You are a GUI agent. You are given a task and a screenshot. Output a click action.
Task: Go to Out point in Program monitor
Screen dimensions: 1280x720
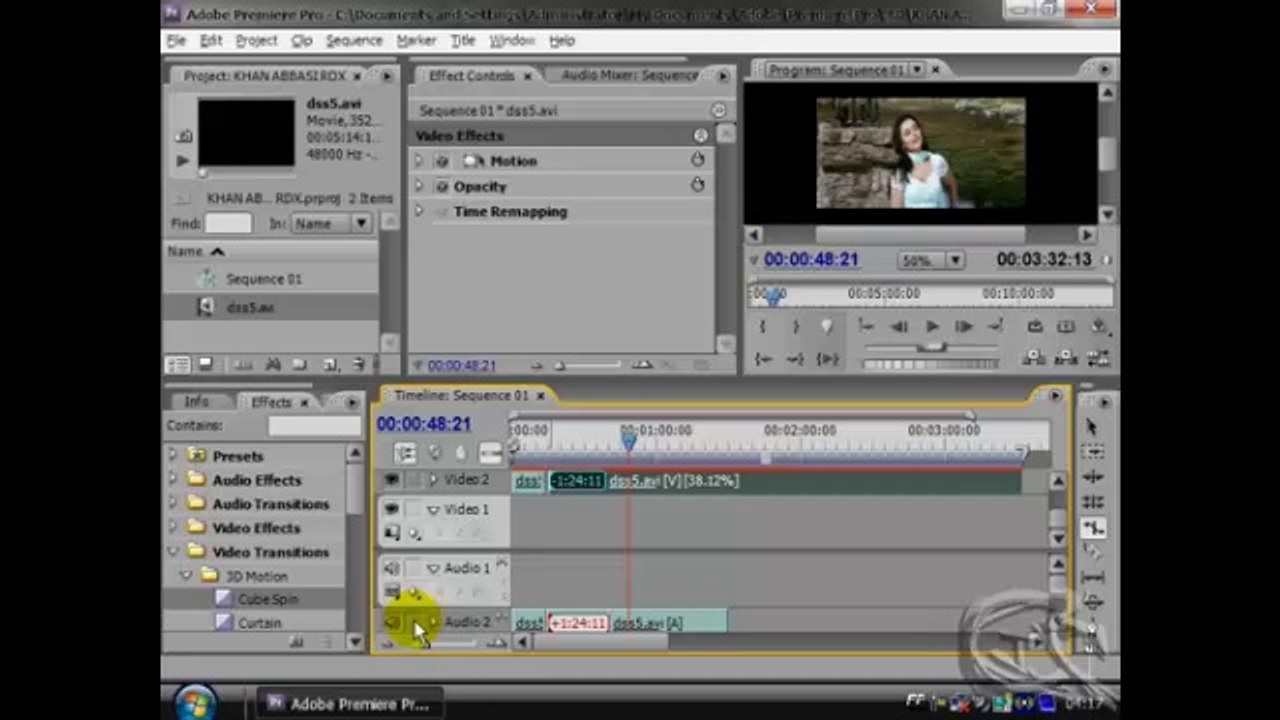[x=795, y=358]
